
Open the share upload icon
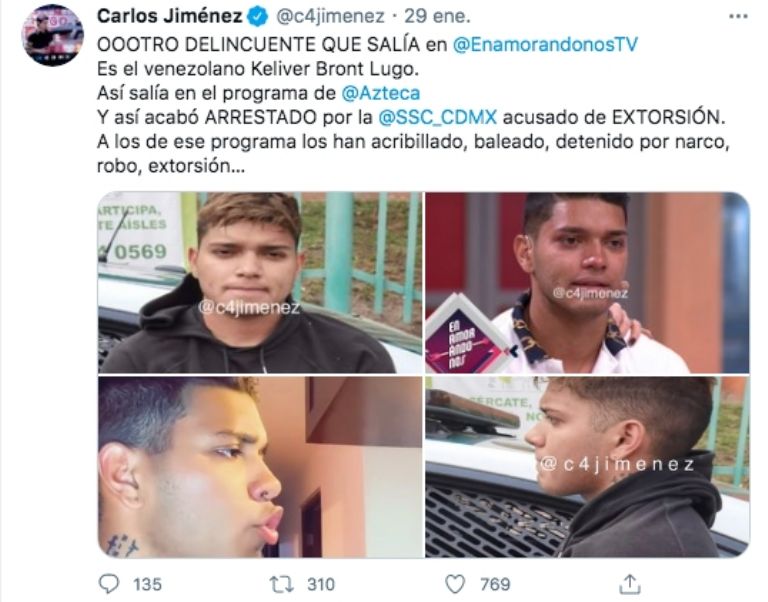click(630, 583)
